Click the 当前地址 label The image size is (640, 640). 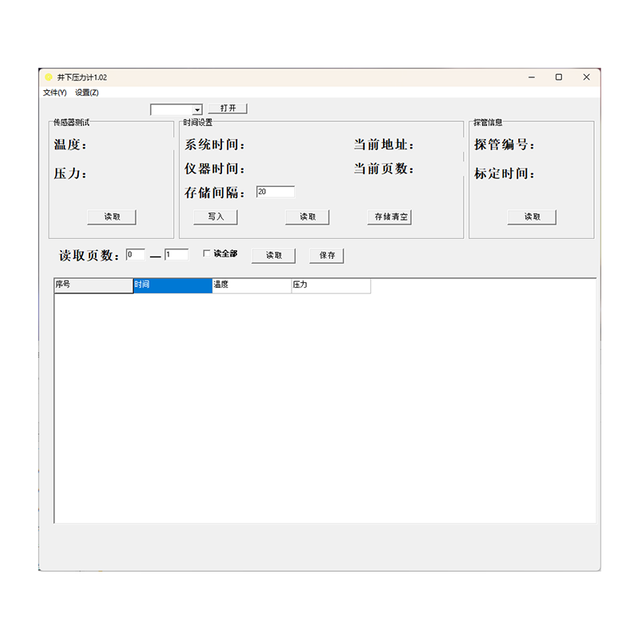384,144
